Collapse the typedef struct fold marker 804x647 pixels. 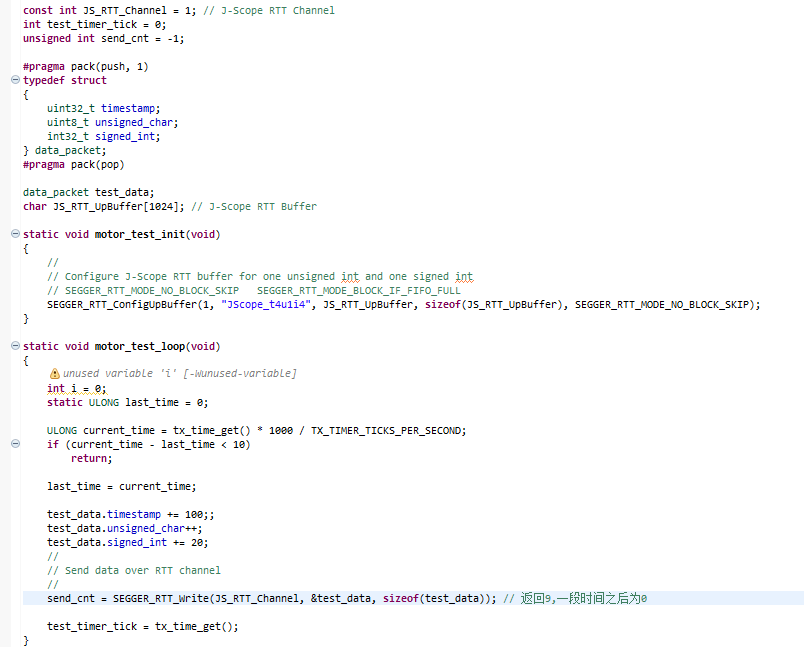[x=14, y=80]
